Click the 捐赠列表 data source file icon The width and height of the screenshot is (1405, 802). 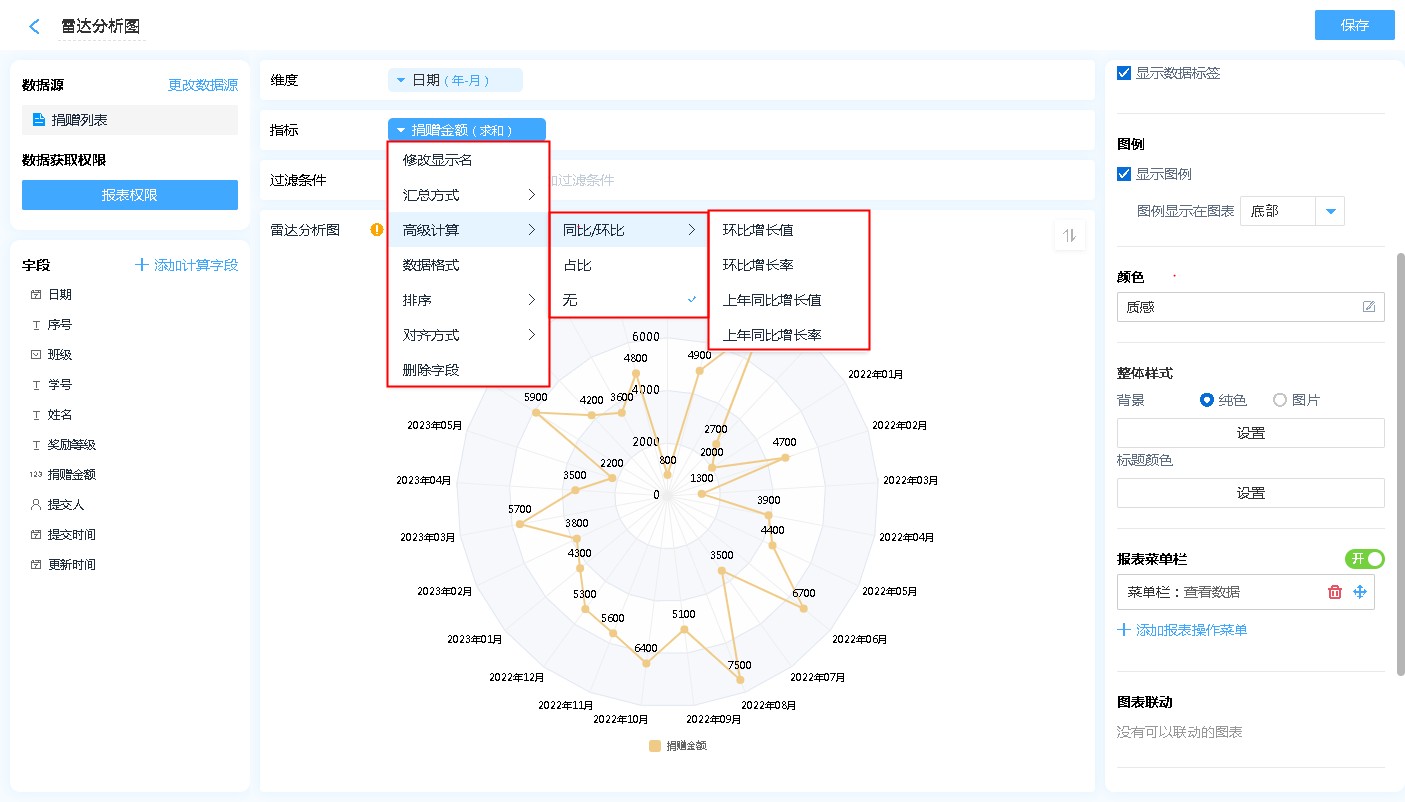(39, 120)
